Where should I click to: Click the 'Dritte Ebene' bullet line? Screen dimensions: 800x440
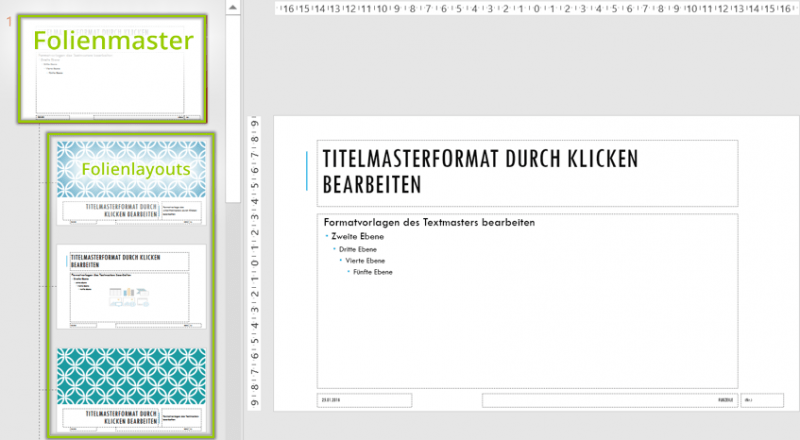pos(358,249)
